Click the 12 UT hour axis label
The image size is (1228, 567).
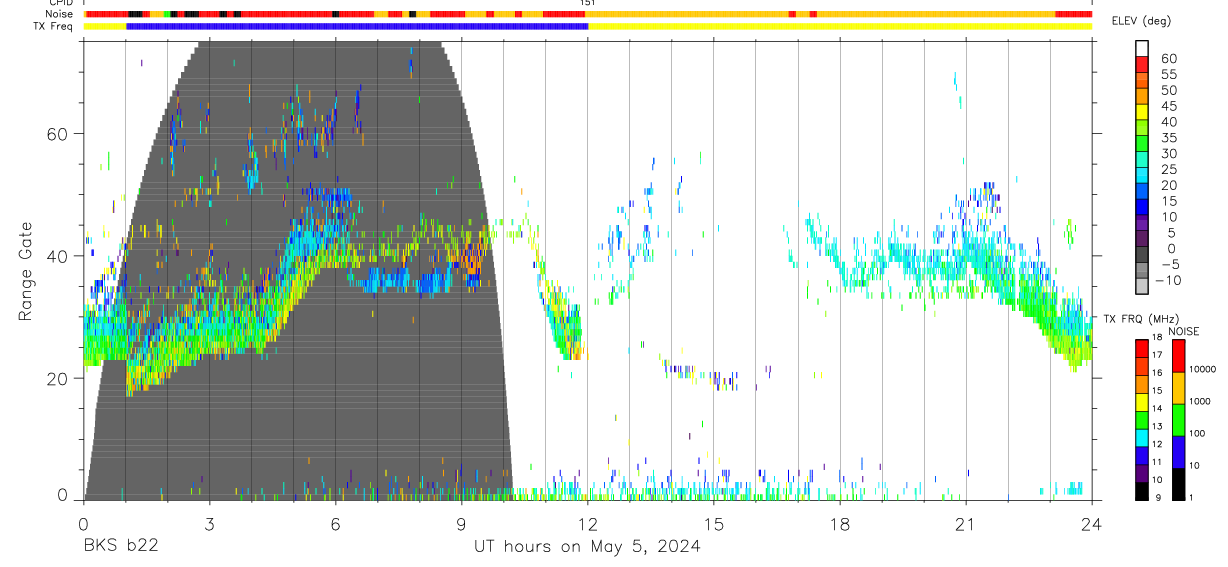587,523
